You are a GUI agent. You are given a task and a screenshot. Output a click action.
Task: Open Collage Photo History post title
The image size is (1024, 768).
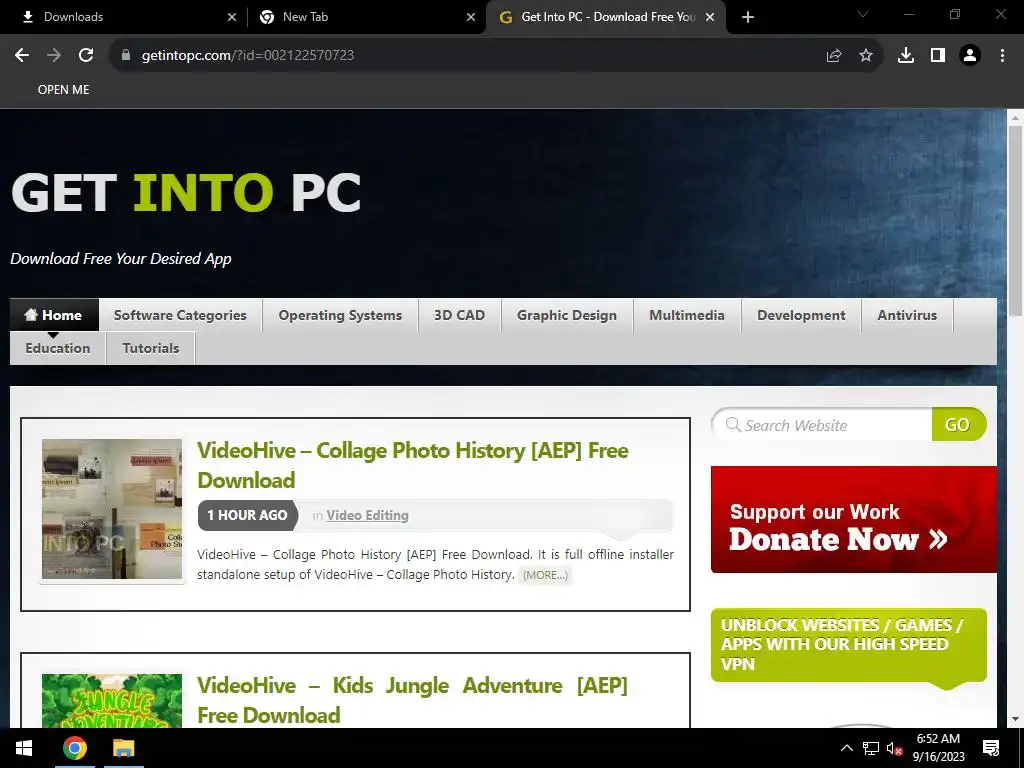[x=413, y=465]
